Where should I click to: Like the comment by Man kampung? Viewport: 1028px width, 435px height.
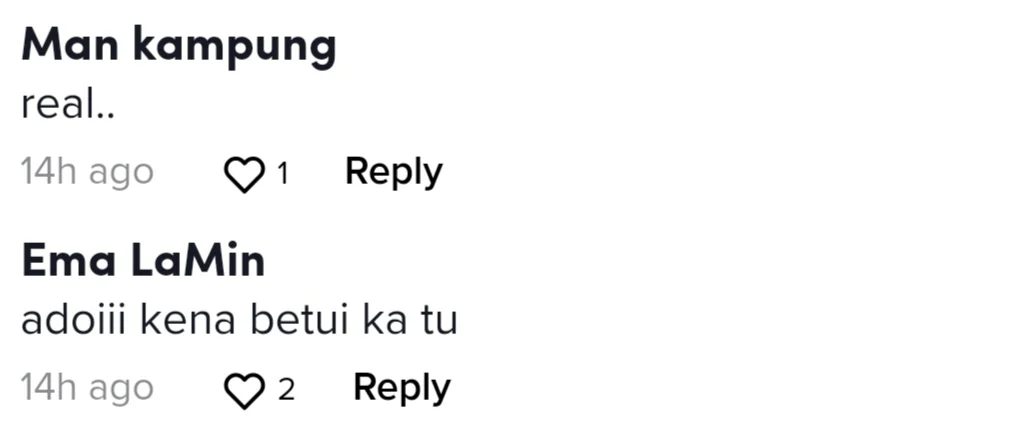click(x=245, y=176)
